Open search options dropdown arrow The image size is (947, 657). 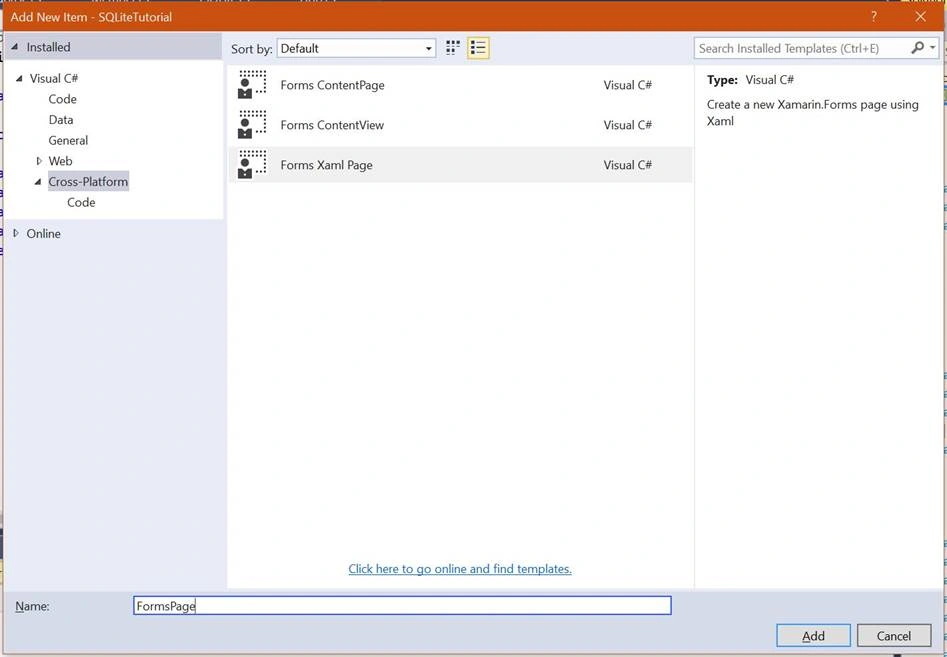(x=933, y=48)
